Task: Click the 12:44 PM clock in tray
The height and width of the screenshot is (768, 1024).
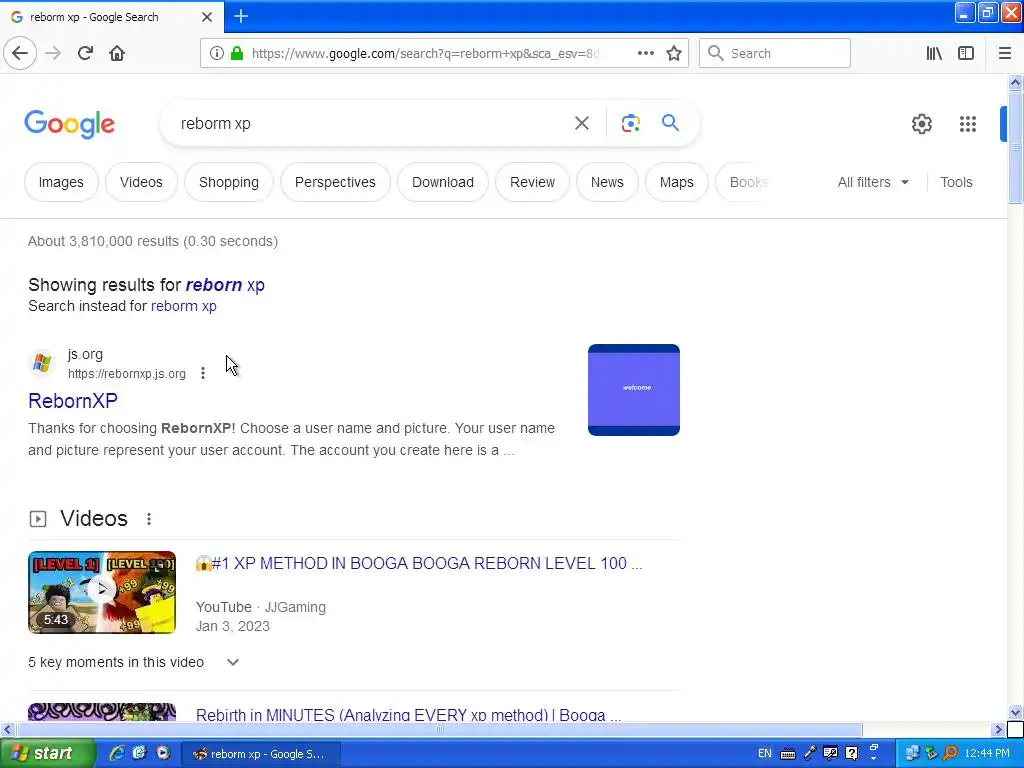Action: (x=987, y=754)
